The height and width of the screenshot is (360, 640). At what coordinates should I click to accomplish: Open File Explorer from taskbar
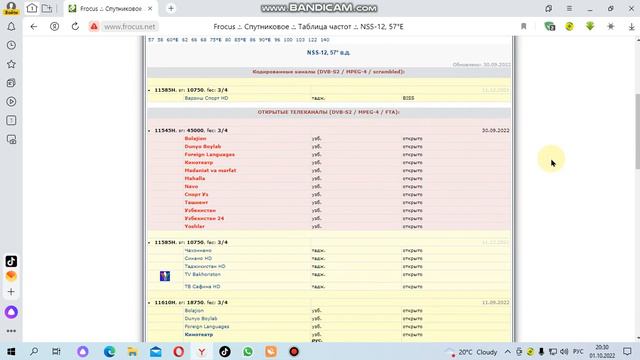132,351
